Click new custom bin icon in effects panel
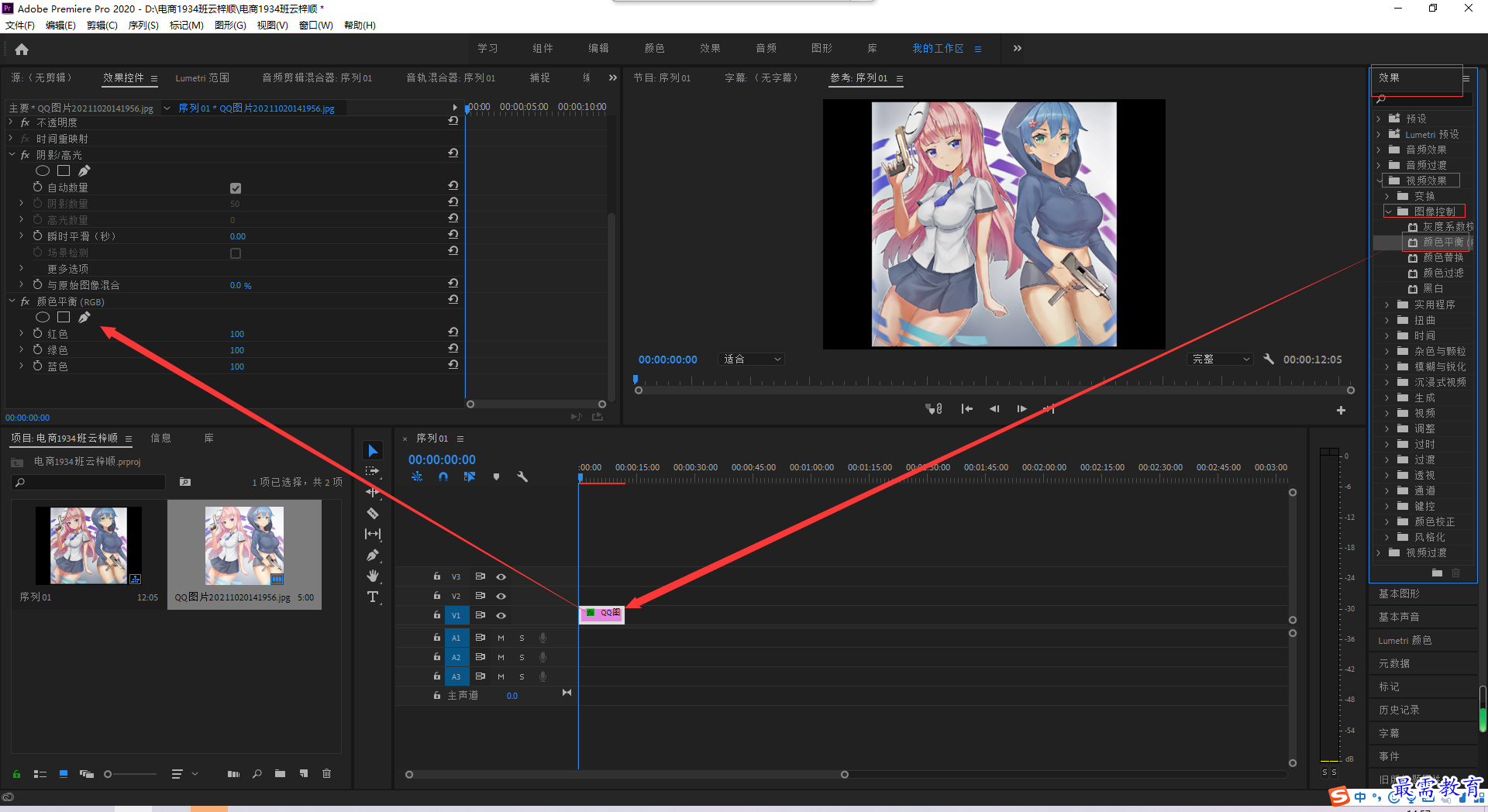Image resolution: width=1488 pixels, height=812 pixels. (x=1437, y=573)
